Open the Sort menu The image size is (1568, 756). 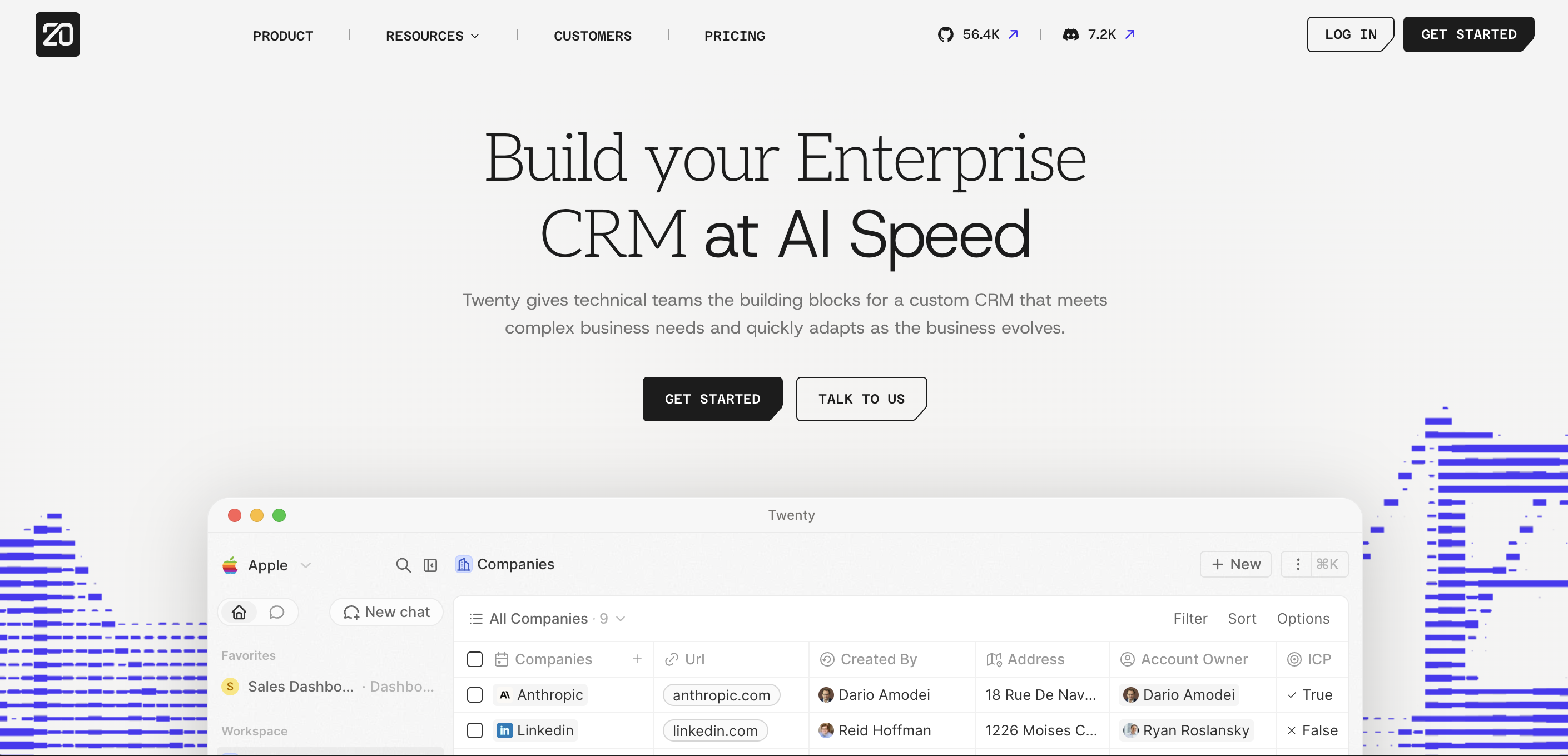tap(1242, 619)
